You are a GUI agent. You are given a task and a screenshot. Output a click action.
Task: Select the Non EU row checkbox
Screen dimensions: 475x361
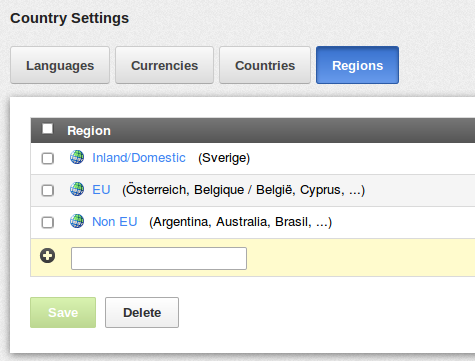[48, 222]
